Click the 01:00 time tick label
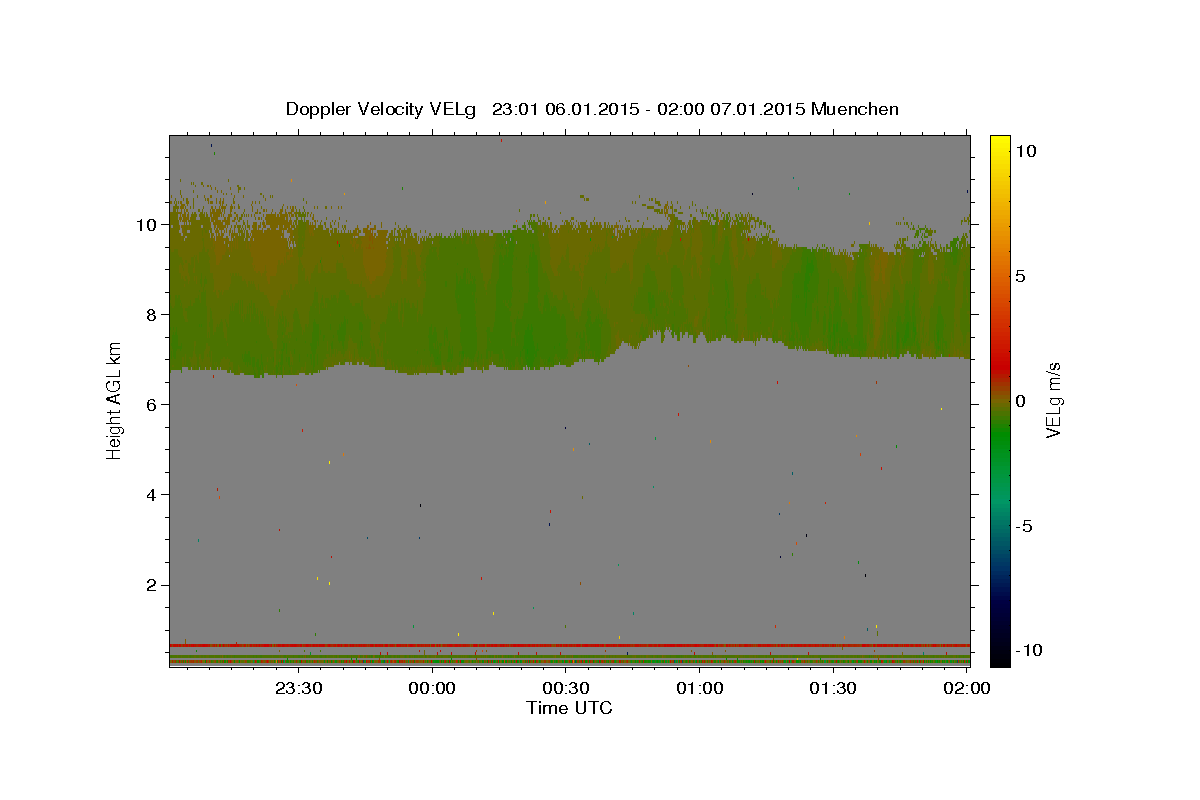This screenshot has height=800, width=1200. point(700,688)
